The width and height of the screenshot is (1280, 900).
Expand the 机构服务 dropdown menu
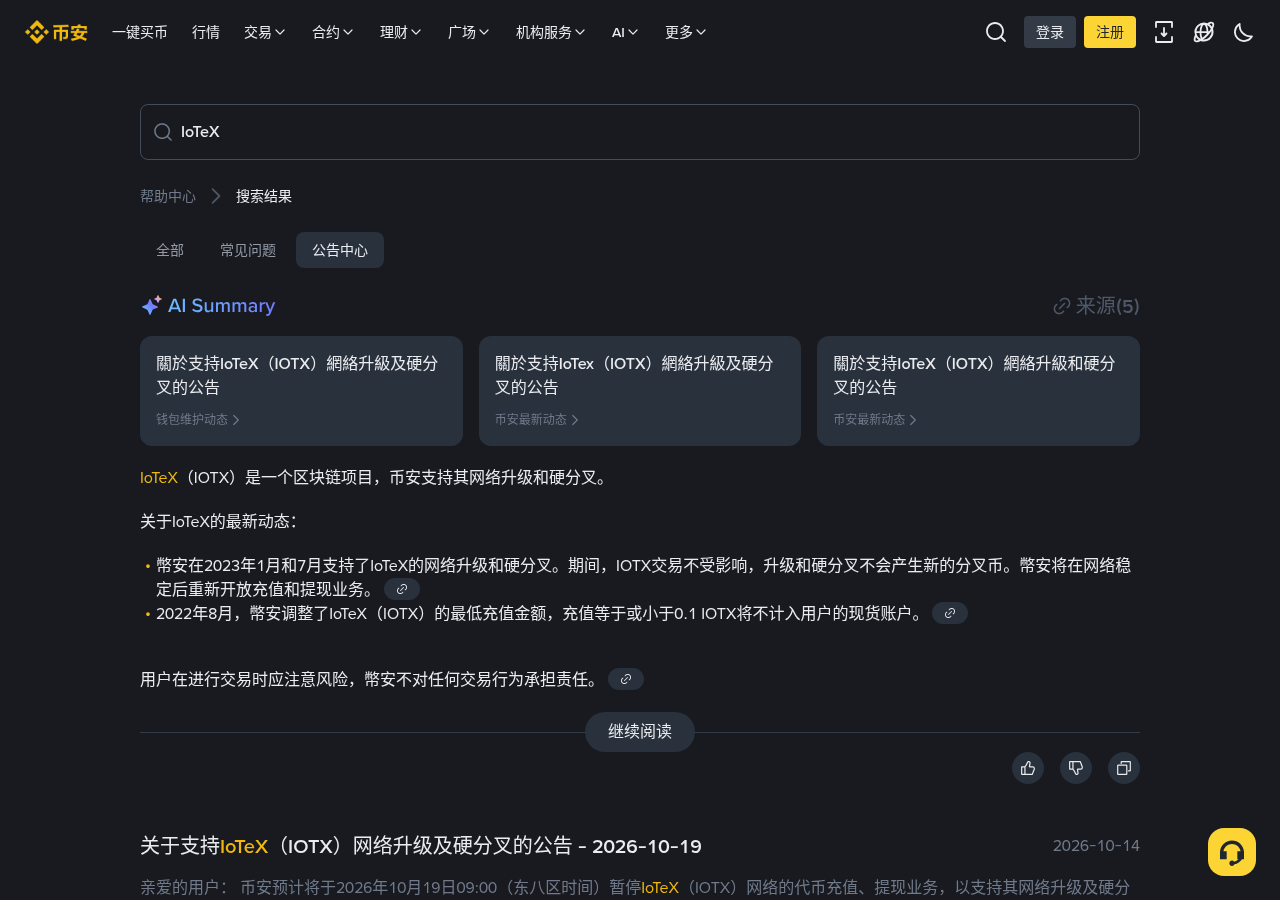coord(551,32)
